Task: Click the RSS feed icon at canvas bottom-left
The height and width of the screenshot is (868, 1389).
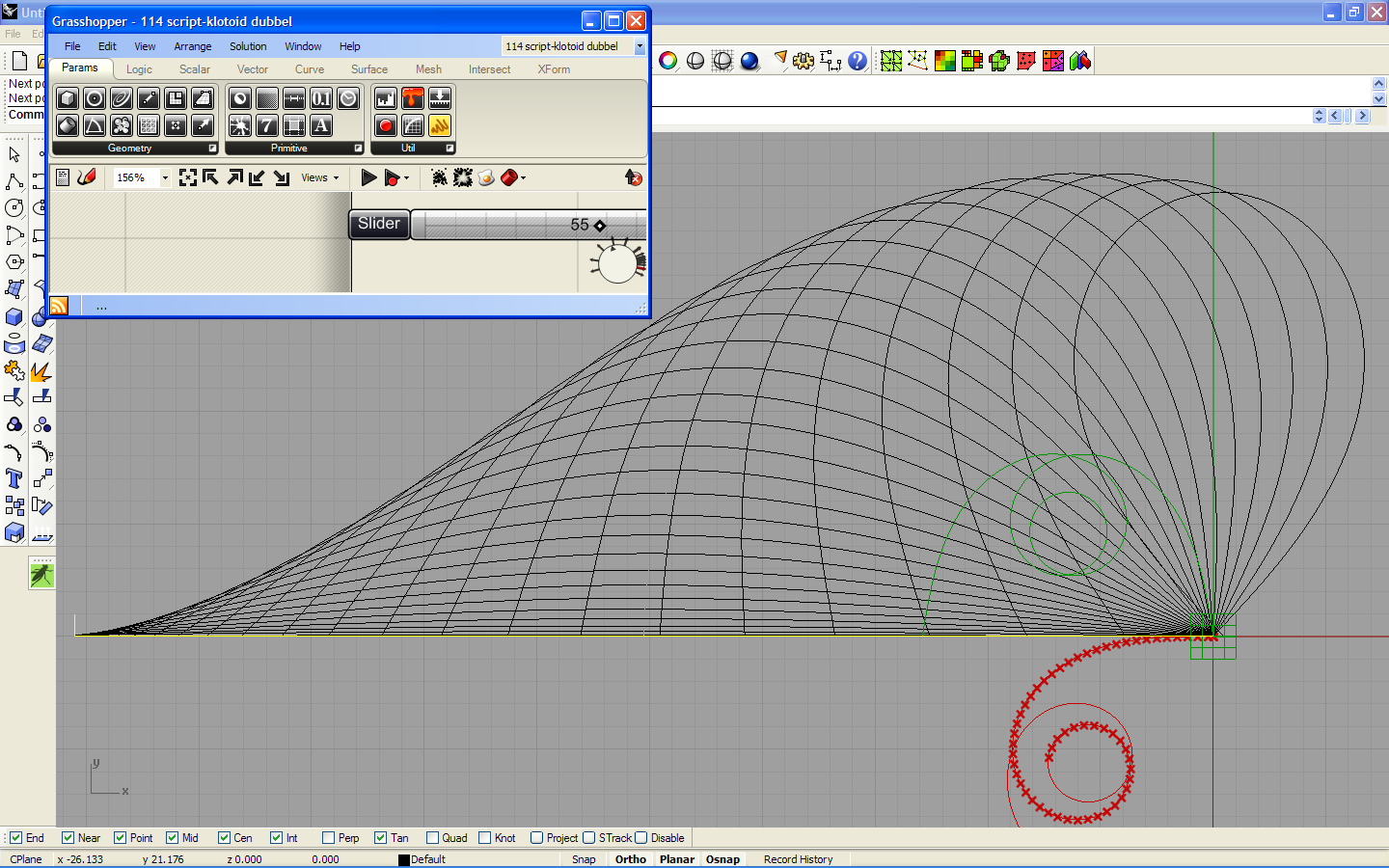Action: click(x=57, y=306)
